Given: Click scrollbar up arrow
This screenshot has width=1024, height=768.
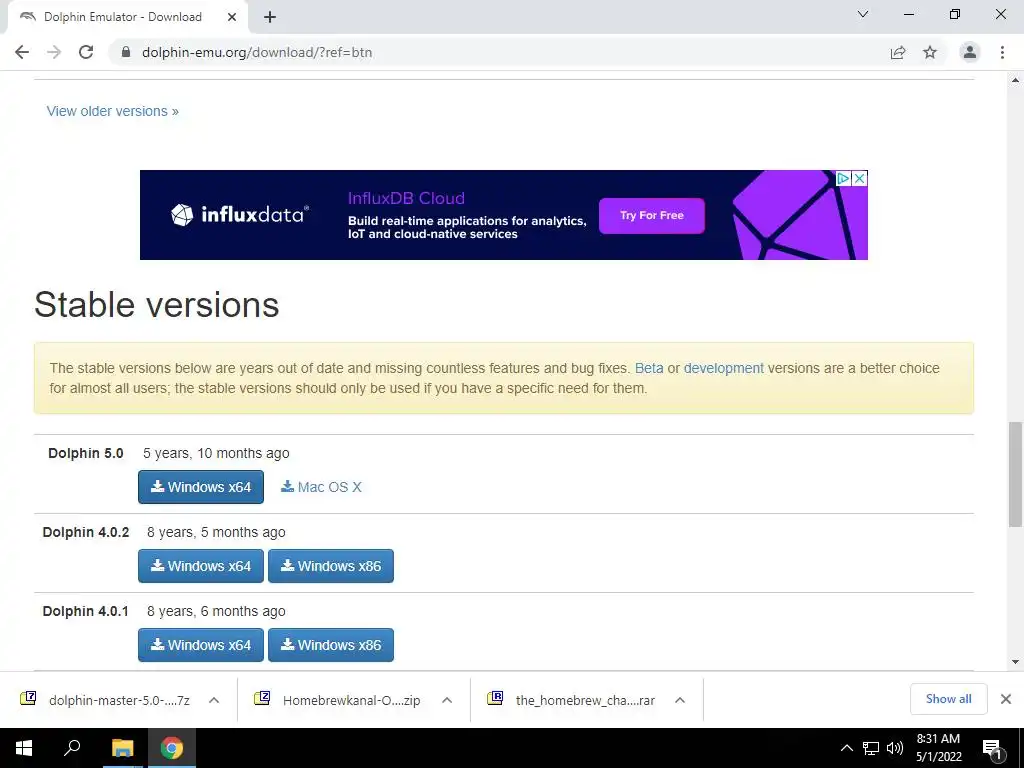Looking at the screenshot, I should coord(1015,80).
